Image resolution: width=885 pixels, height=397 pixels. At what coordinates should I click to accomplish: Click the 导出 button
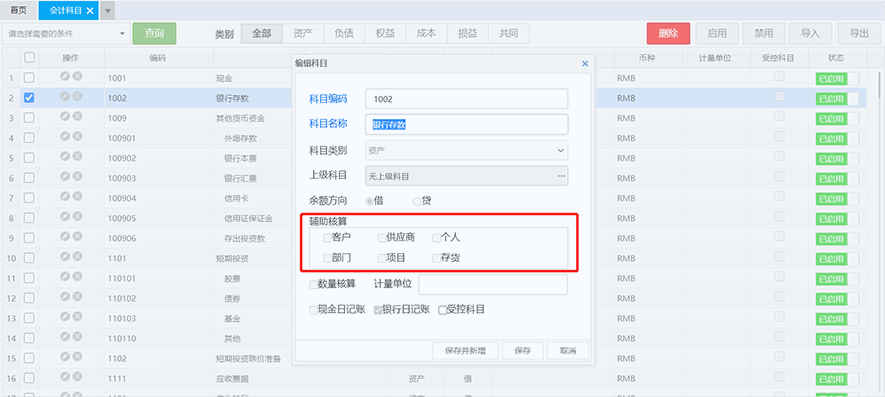tap(858, 34)
